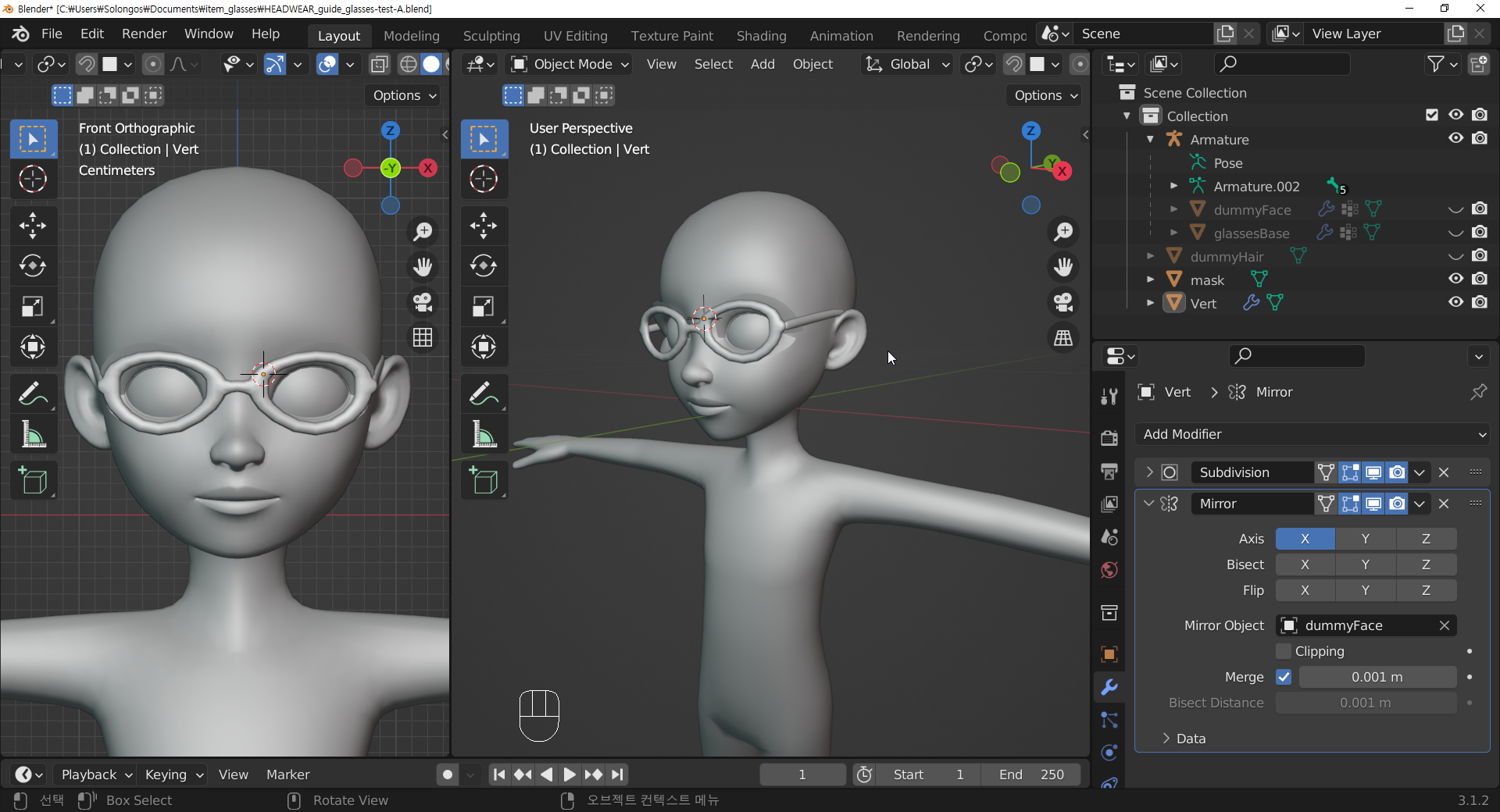Viewport: 1500px width, 812px height.
Task: Open the Marker menu in timeline
Action: tap(288, 775)
